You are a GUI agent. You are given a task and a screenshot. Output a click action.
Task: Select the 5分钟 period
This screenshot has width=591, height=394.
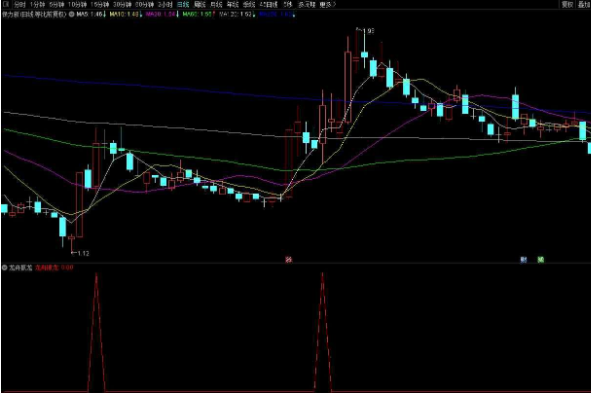pyautogui.click(x=57, y=5)
